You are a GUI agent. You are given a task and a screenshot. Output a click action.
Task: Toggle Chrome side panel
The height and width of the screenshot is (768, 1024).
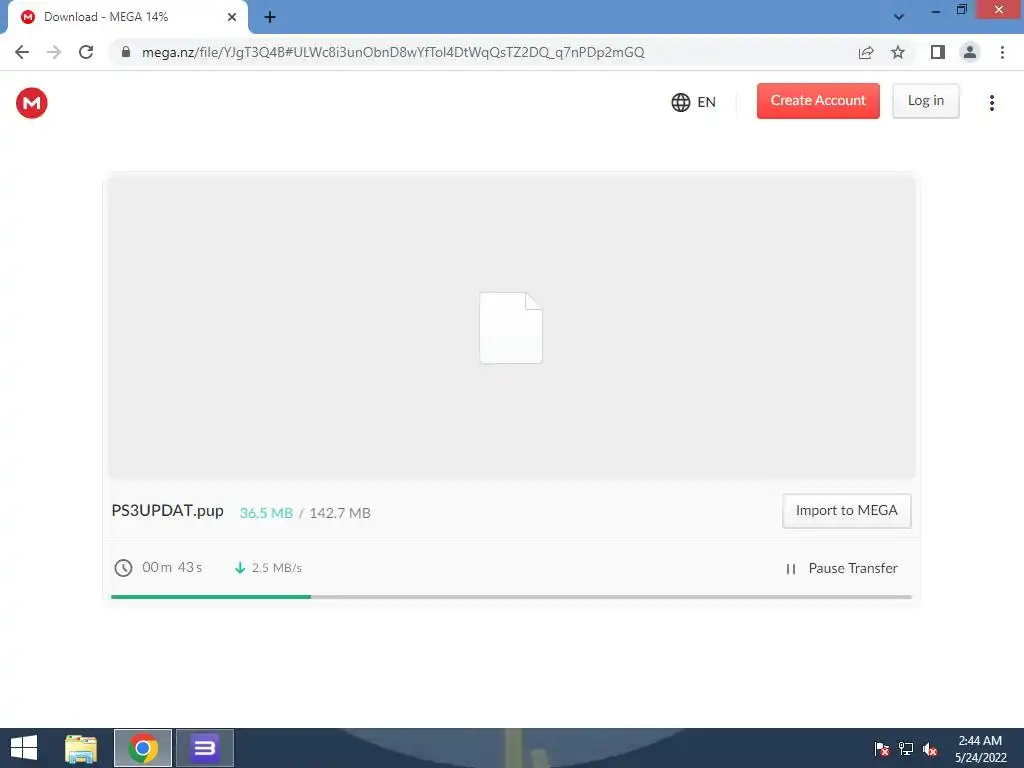[x=938, y=52]
